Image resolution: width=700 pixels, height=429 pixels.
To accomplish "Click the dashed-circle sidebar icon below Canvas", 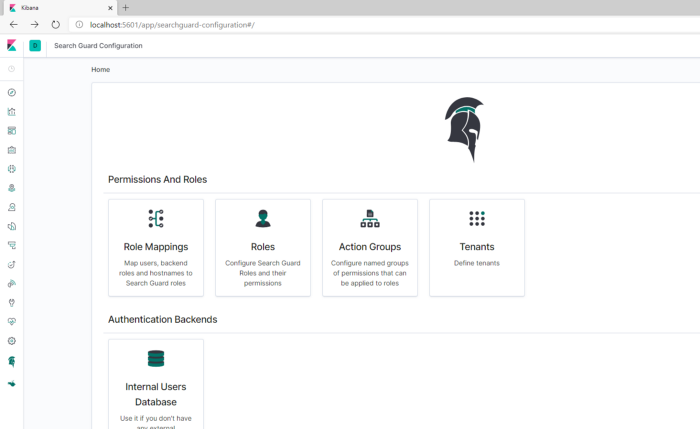I will point(12,169).
